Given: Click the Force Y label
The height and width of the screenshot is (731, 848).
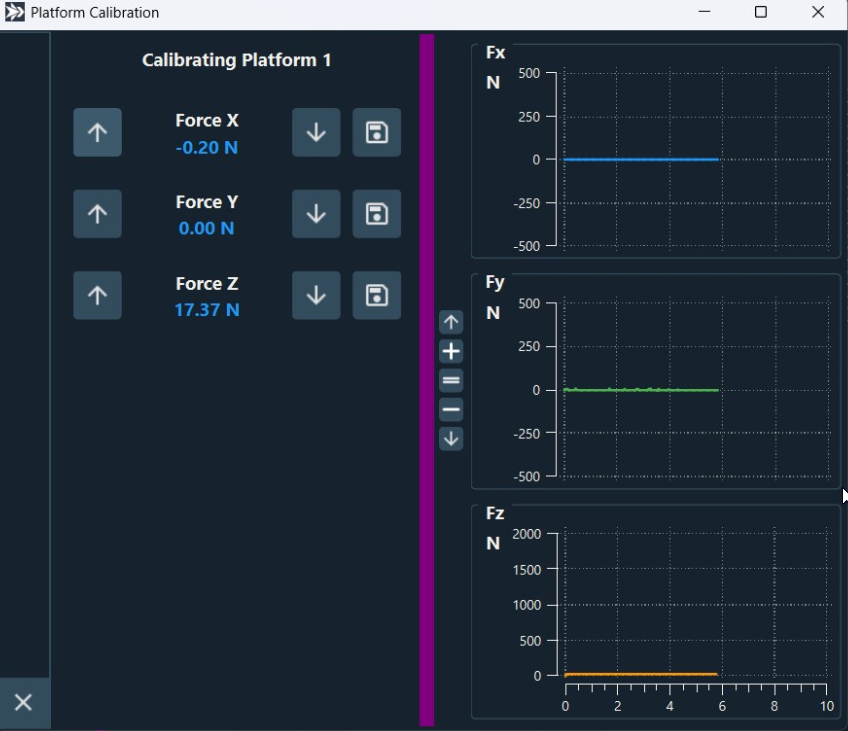Looking at the screenshot, I should tap(207, 202).
